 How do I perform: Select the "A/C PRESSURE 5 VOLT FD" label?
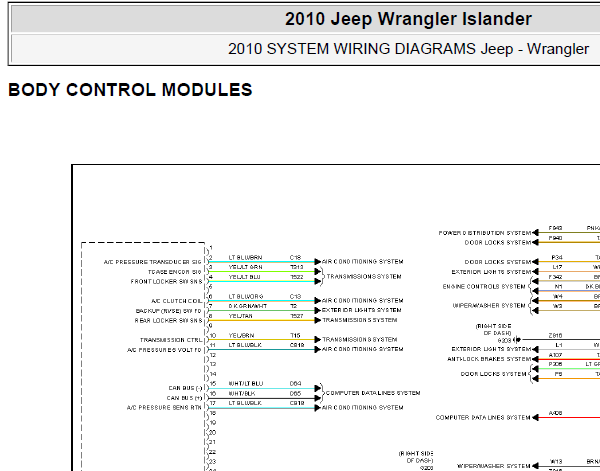click(164, 350)
